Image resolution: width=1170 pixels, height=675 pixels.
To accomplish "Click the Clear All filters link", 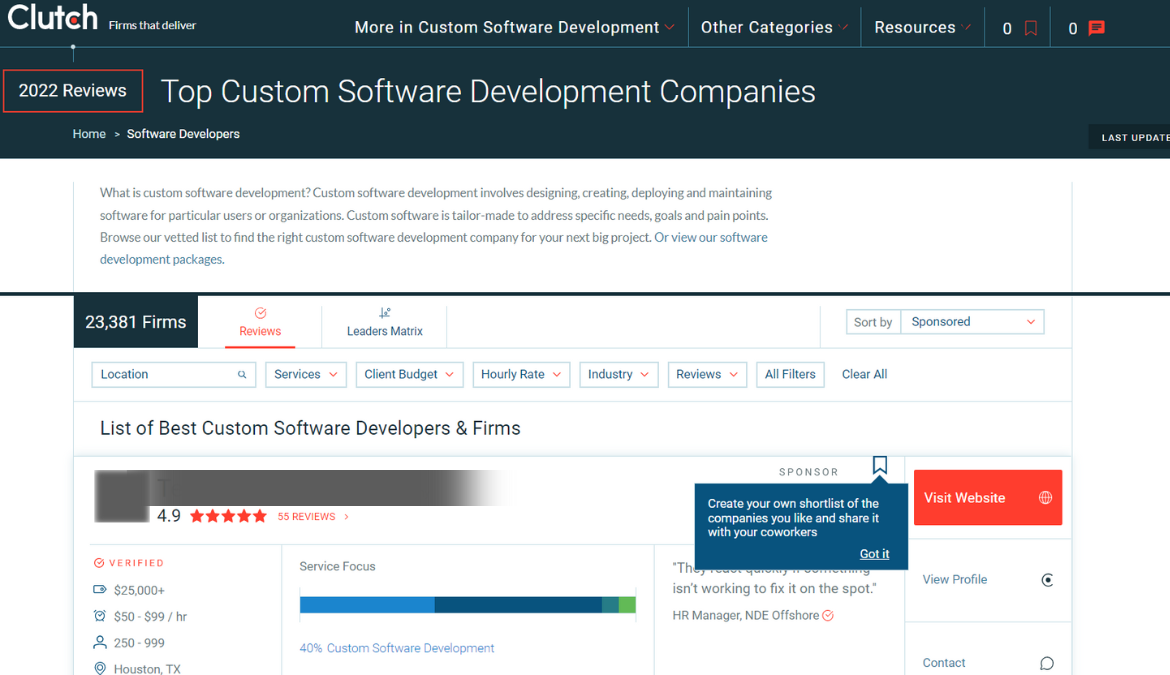I will (x=864, y=375).
